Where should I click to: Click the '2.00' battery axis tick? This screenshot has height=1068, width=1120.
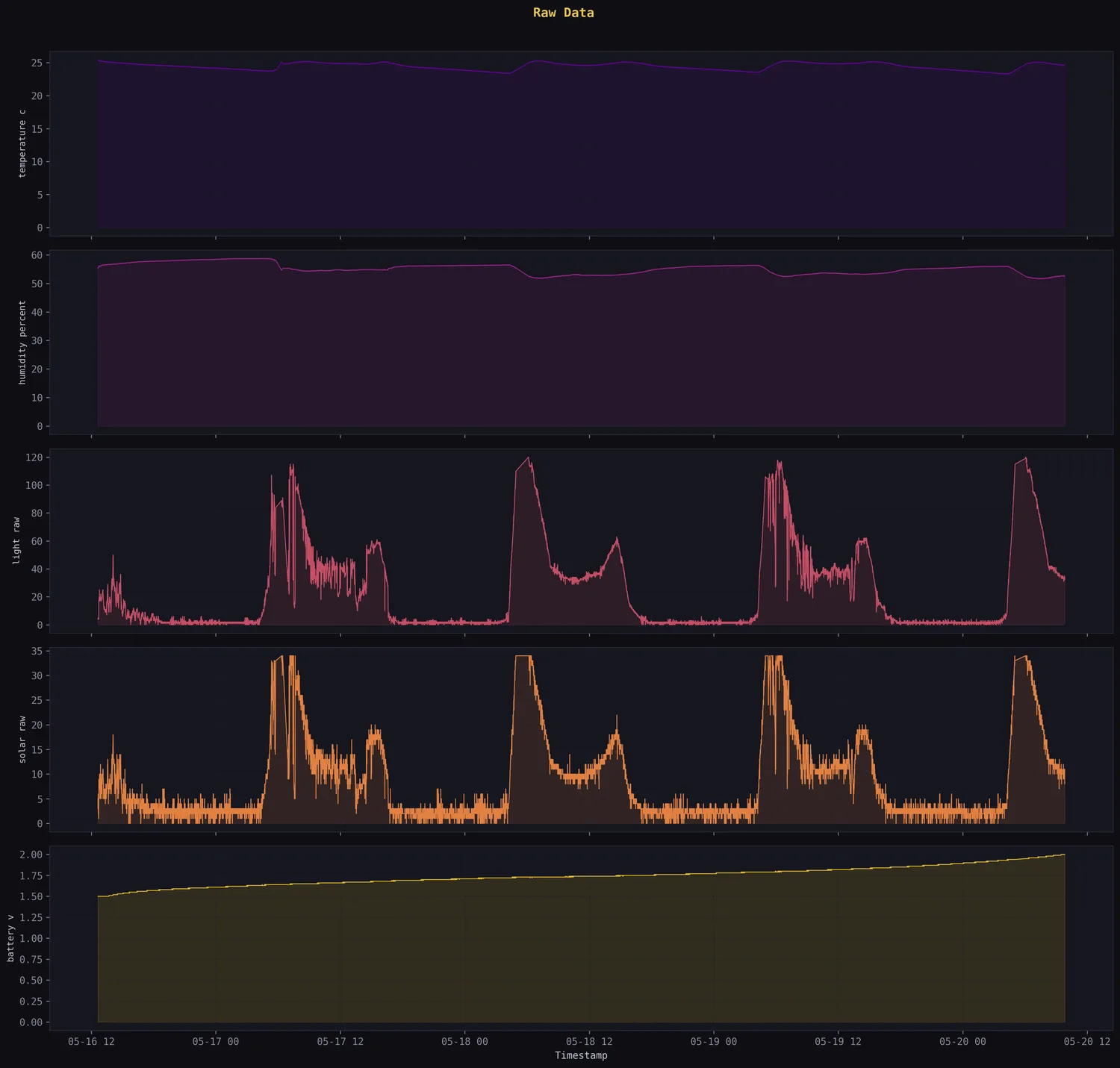point(31,855)
